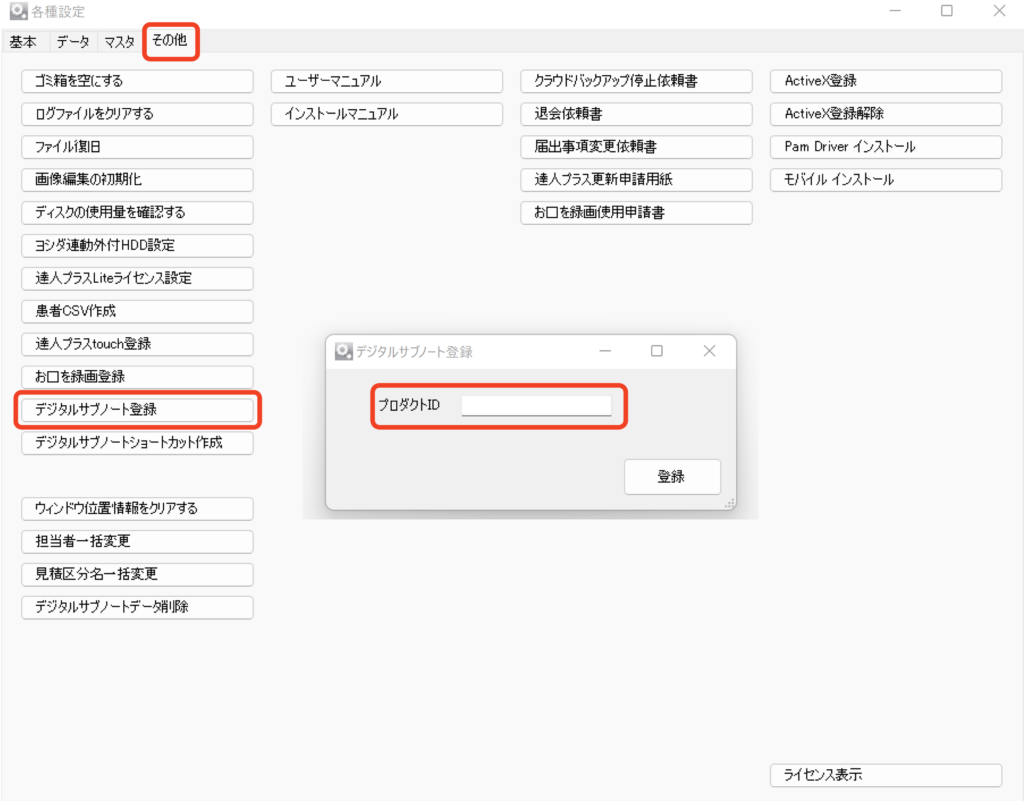
Task: Open the ユーザーマニュアル
Action: 386,81
